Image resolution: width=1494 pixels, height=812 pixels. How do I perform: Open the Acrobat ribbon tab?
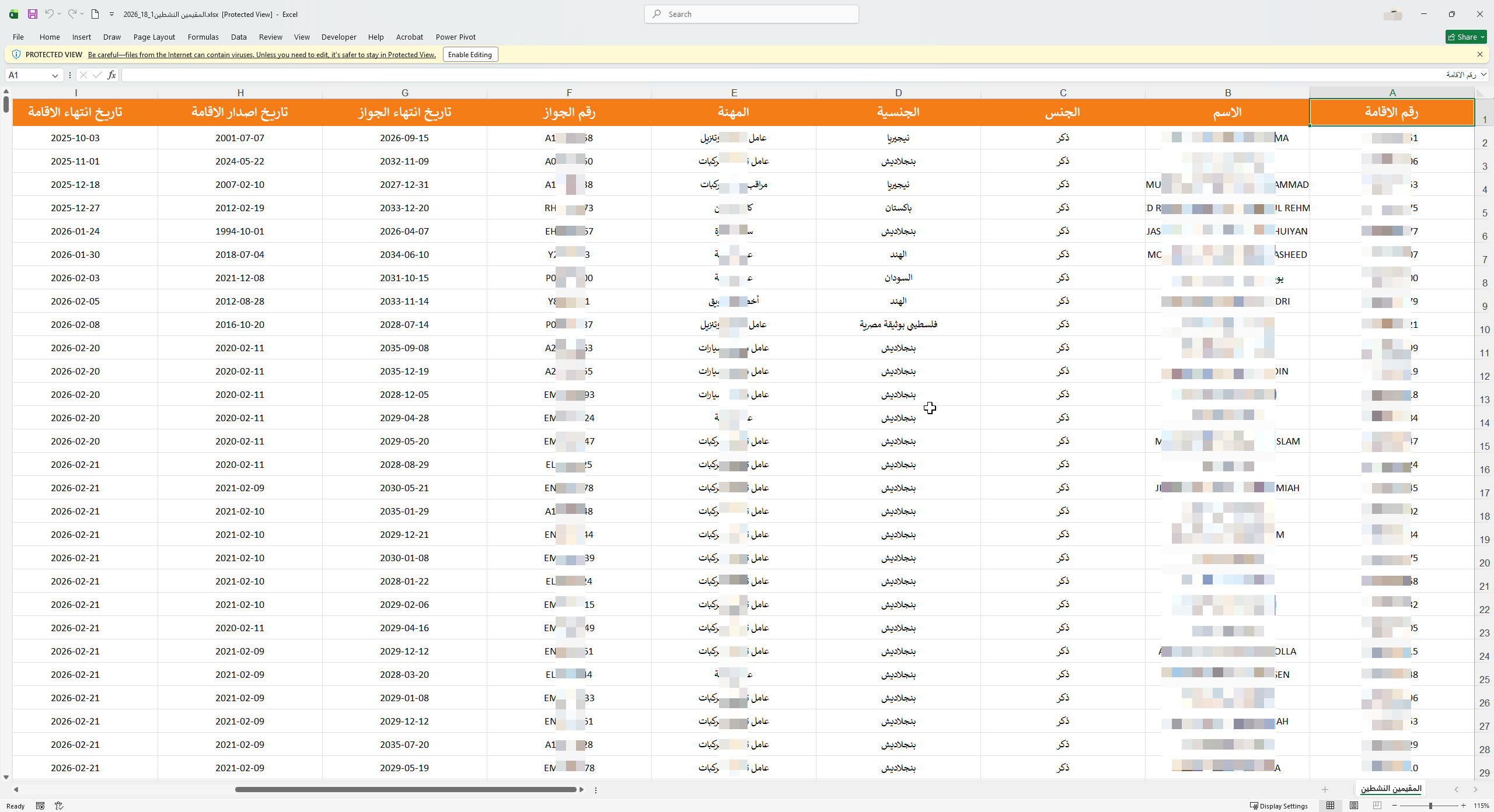click(410, 37)
